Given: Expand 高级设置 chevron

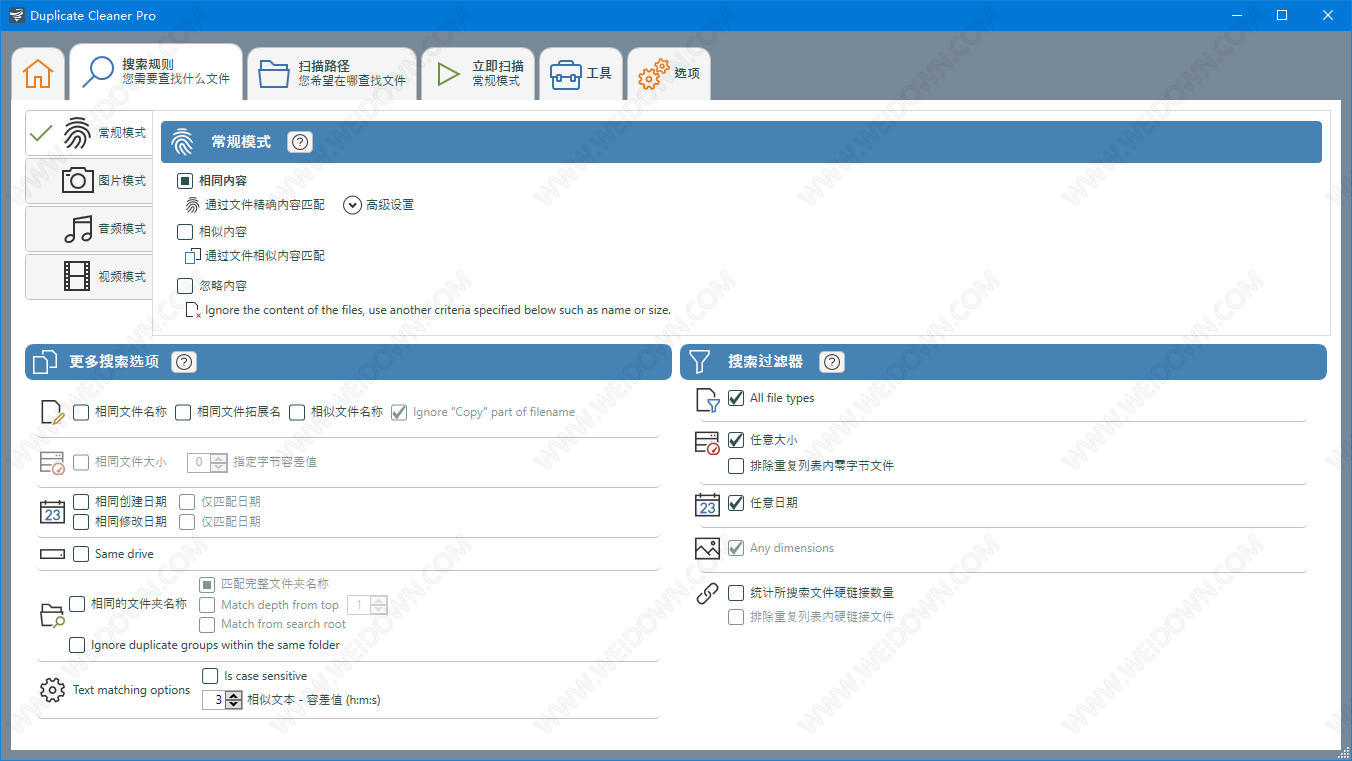Looking at the screenshot, I should tap(352, 205).
